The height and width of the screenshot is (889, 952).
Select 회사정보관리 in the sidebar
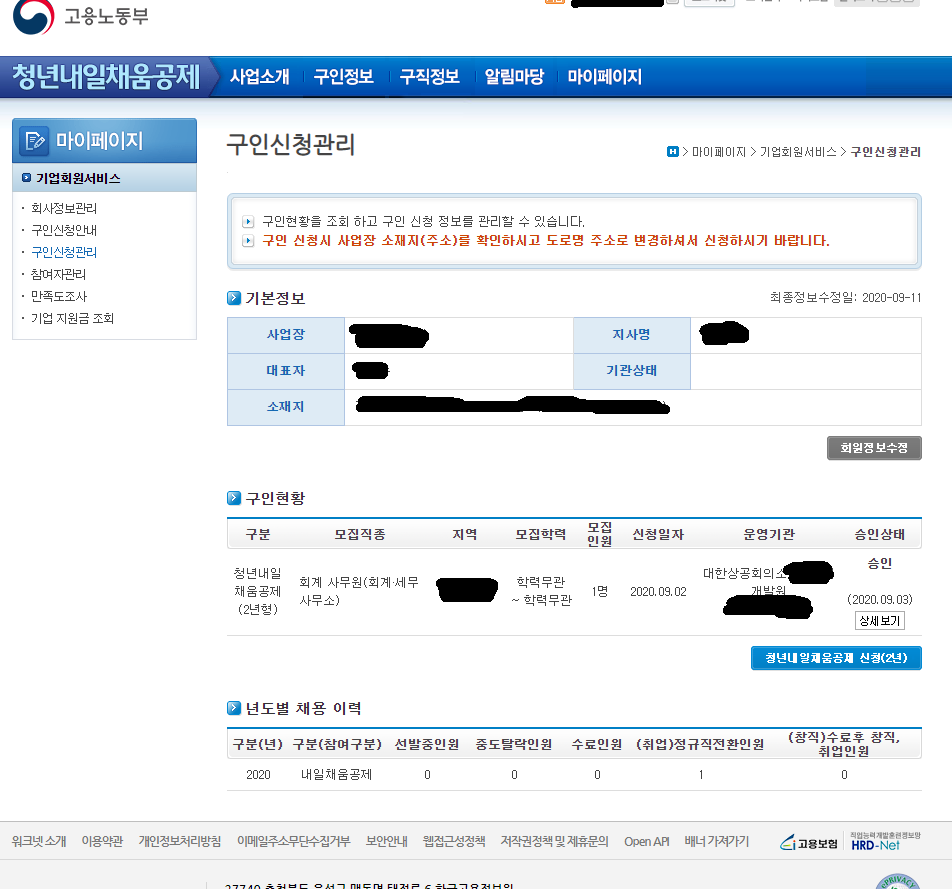pyautogui.click(x=64, y=208)
